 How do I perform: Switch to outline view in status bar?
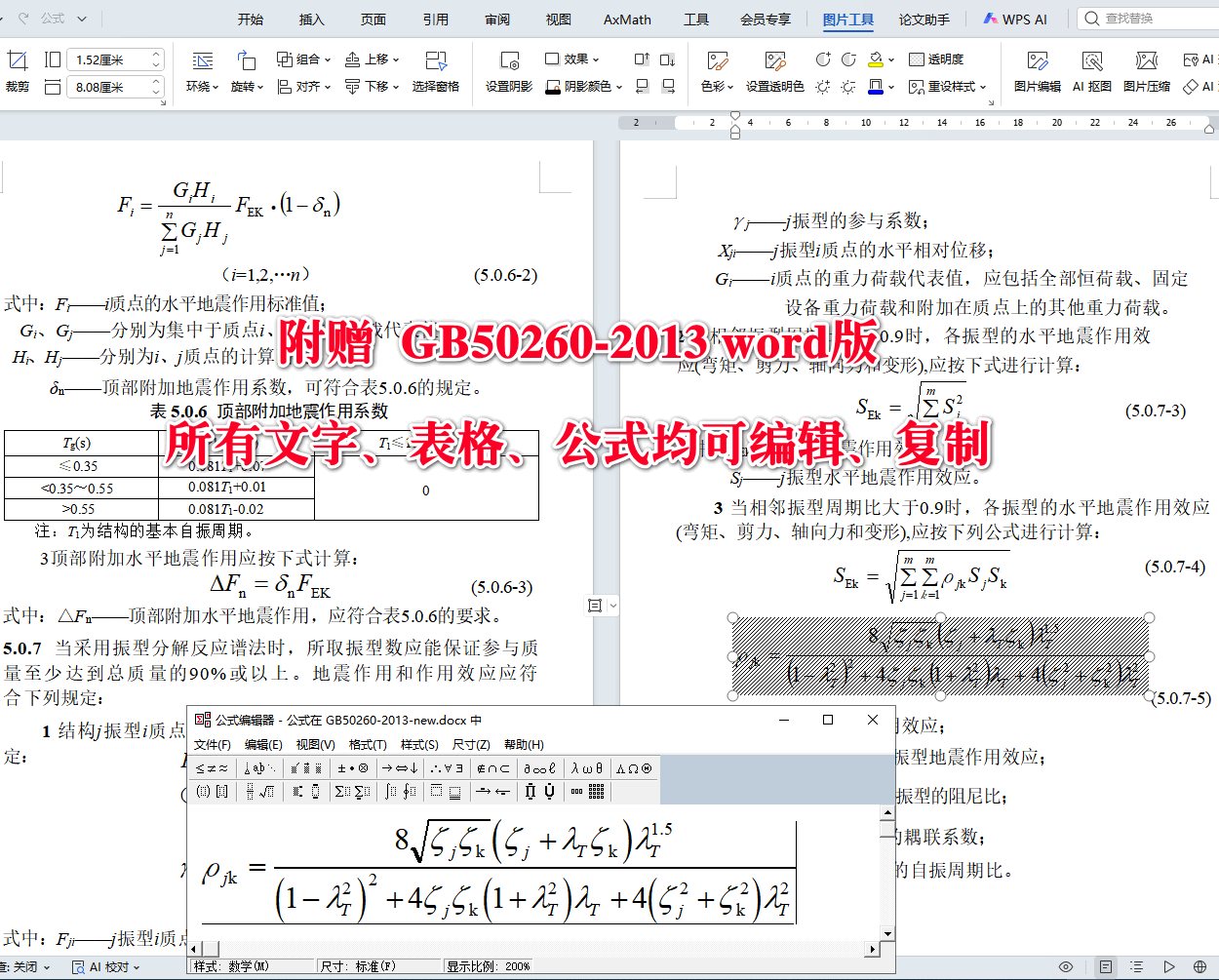1136,967
